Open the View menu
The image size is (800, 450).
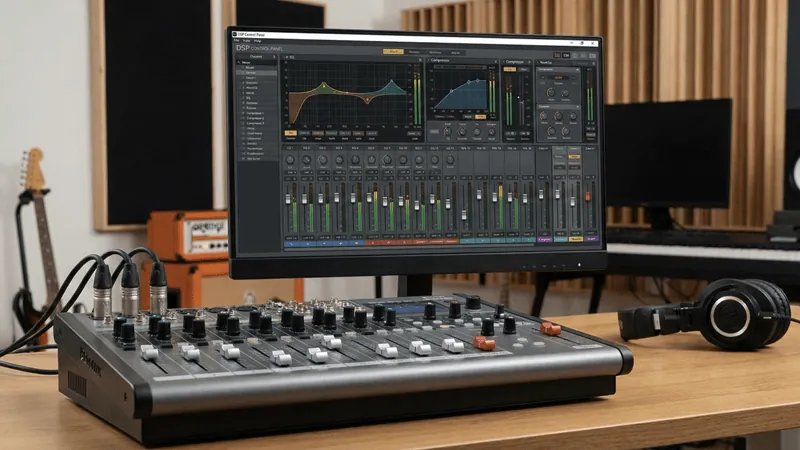click(x=246, y=41)
